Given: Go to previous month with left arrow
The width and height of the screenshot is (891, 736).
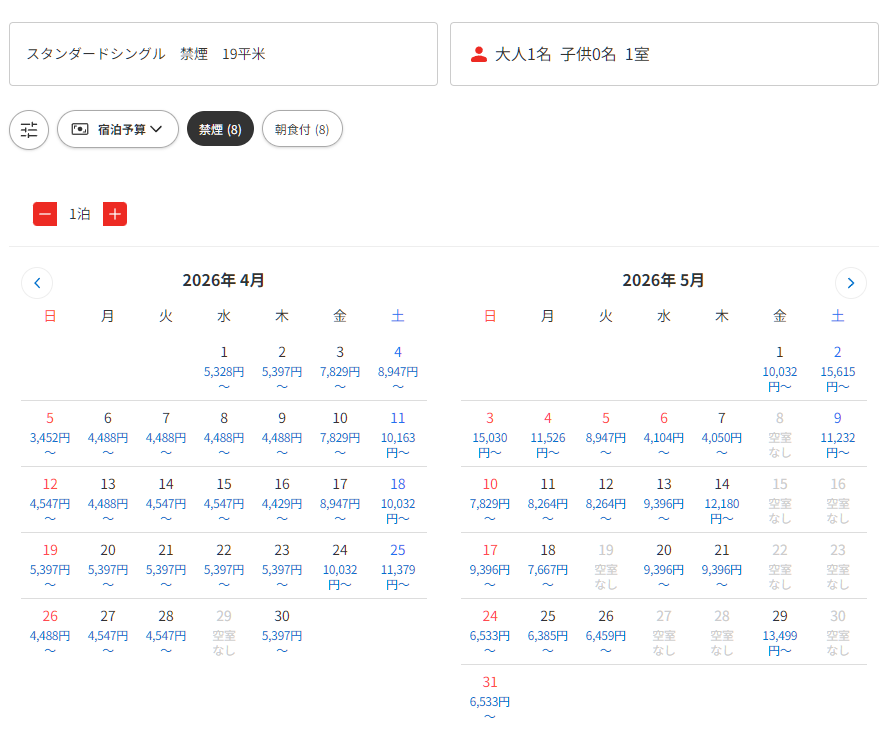Looking at the screenshot, I should tap(37, 283).
